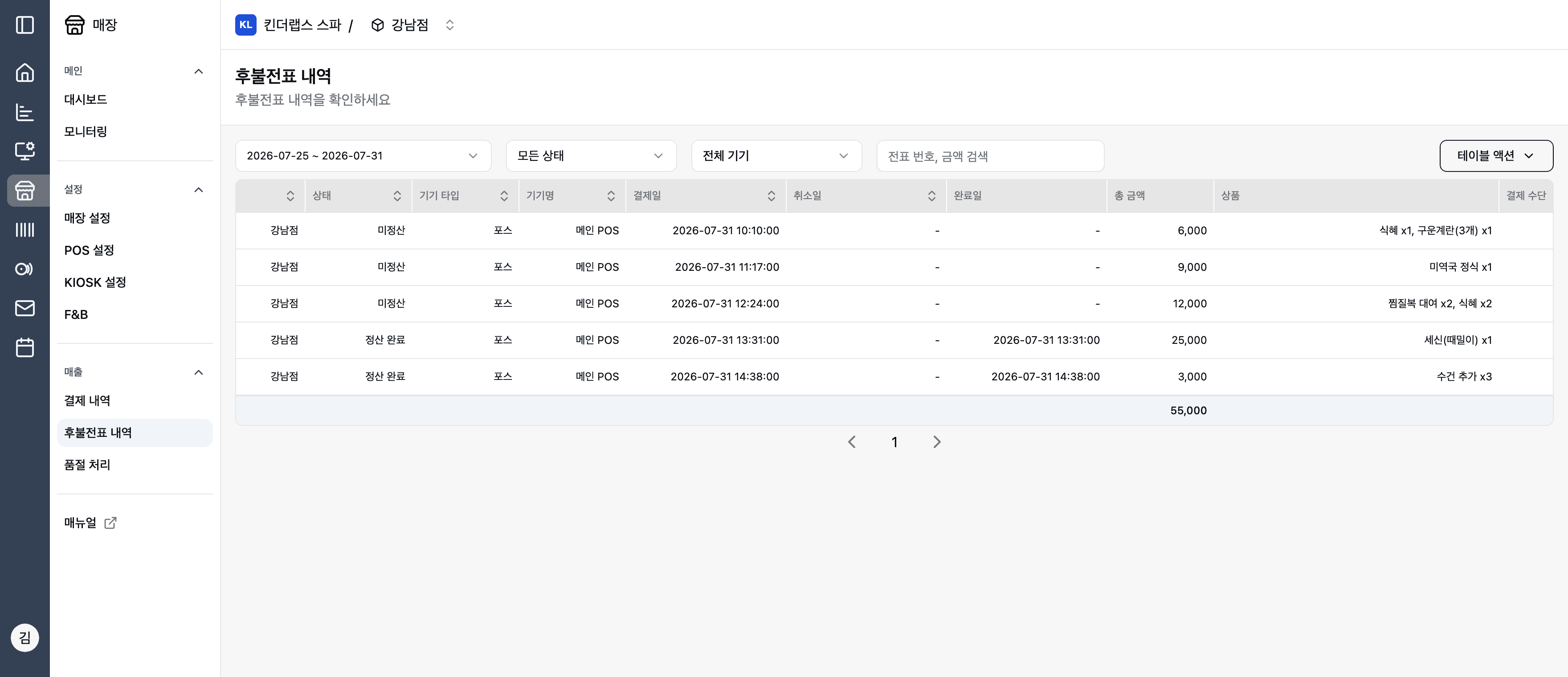
Task: Click 정산 완료 status in 14:38:00 row
Action: click(x=385, y=377)
